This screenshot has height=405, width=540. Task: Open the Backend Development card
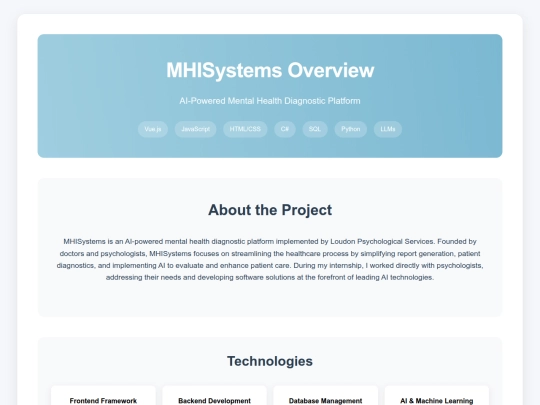[215, 396]
